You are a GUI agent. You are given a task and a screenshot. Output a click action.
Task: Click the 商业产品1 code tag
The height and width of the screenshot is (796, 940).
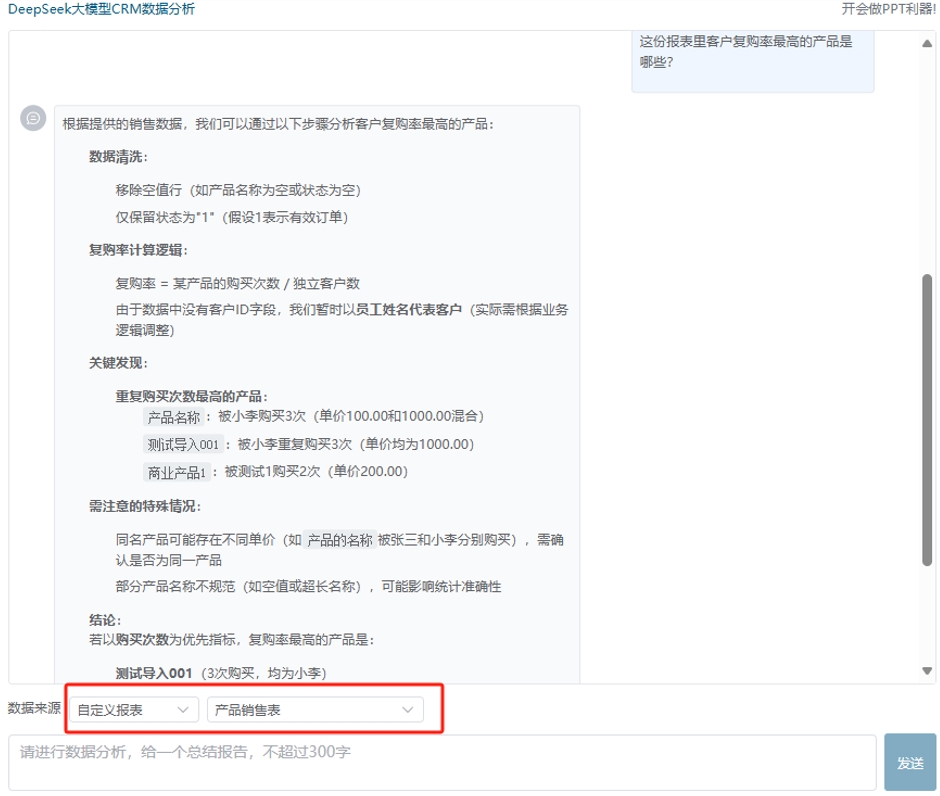[177, 472]
